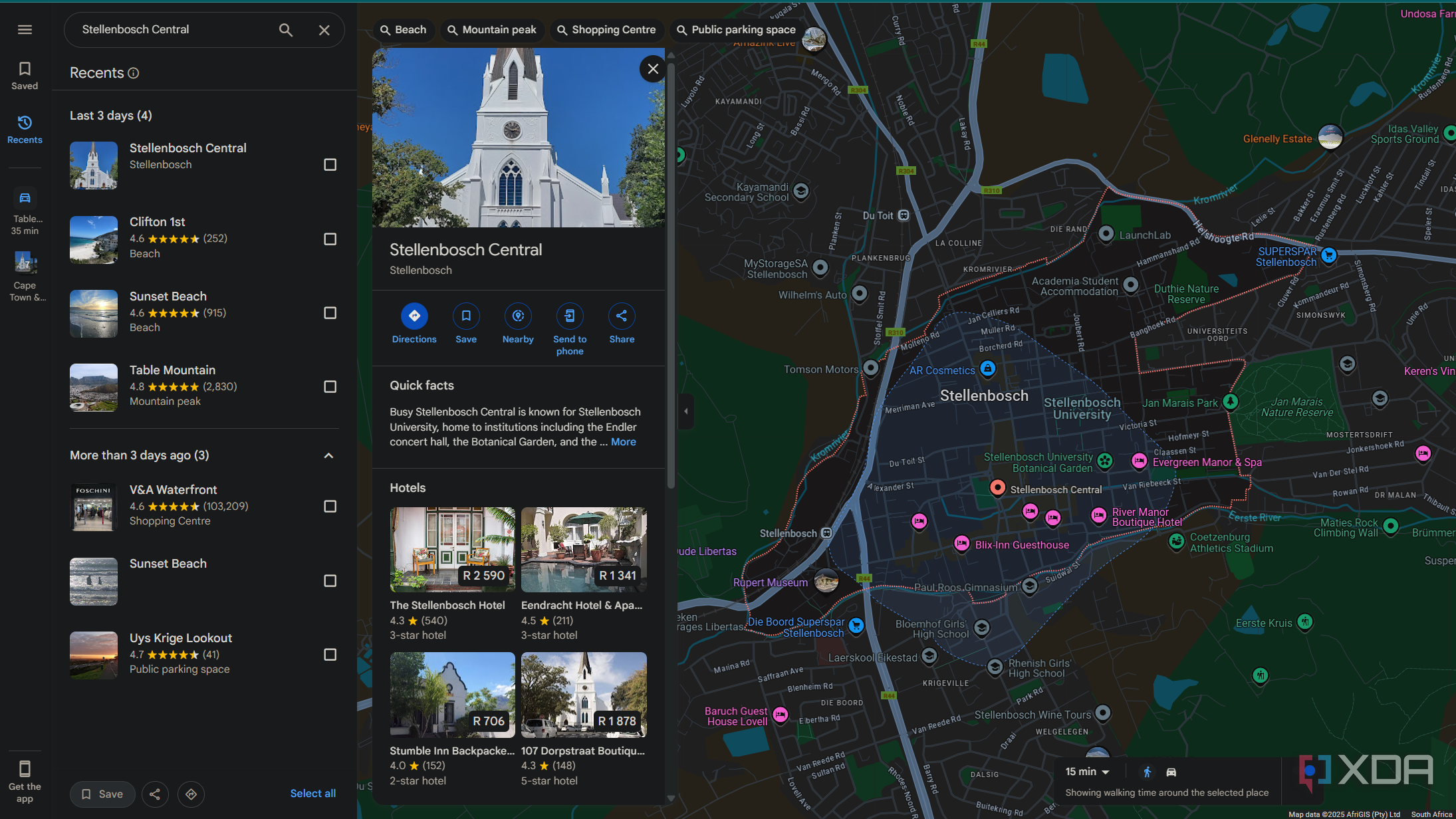Click Stellenbosch University Botanical Garden marker
Image resolution: width=1456 pixels, height=819 pixels.
point(1104,460)
